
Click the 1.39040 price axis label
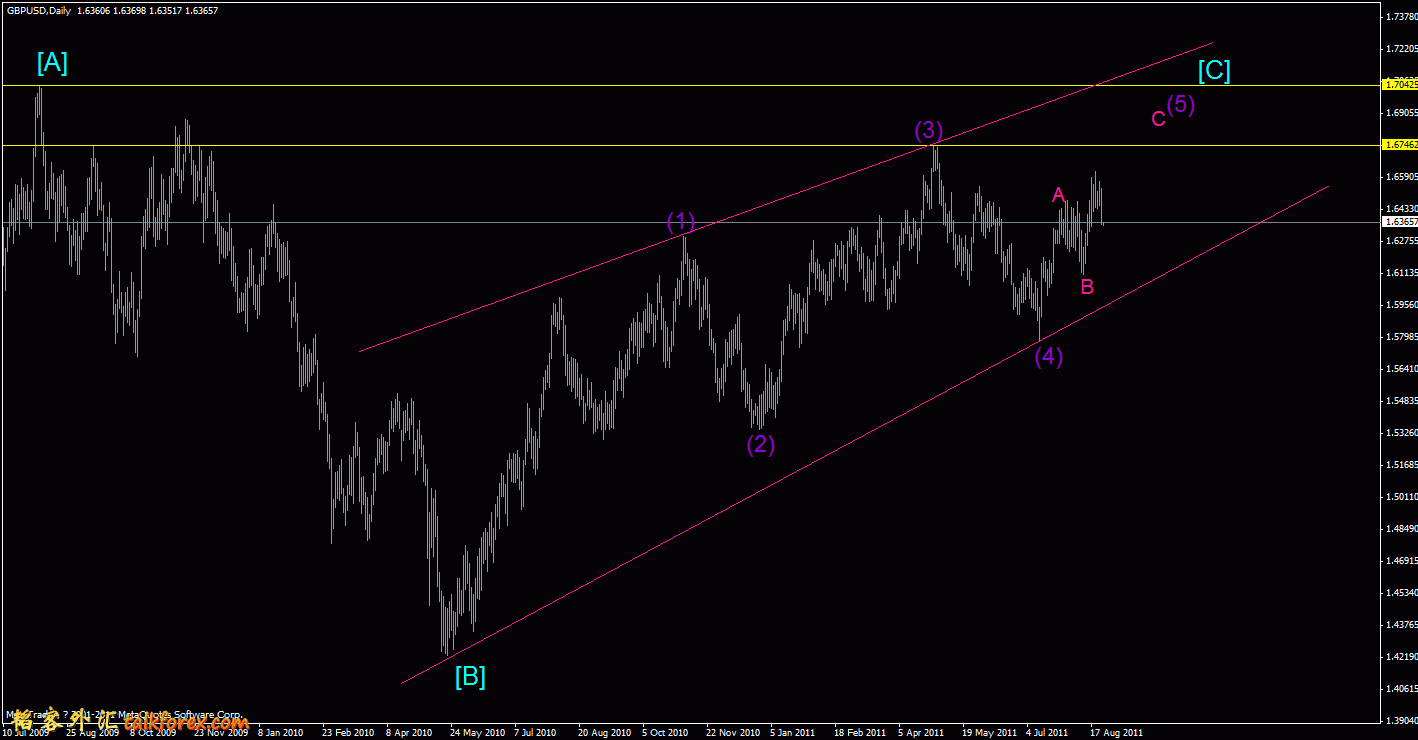pos(1402,721)
